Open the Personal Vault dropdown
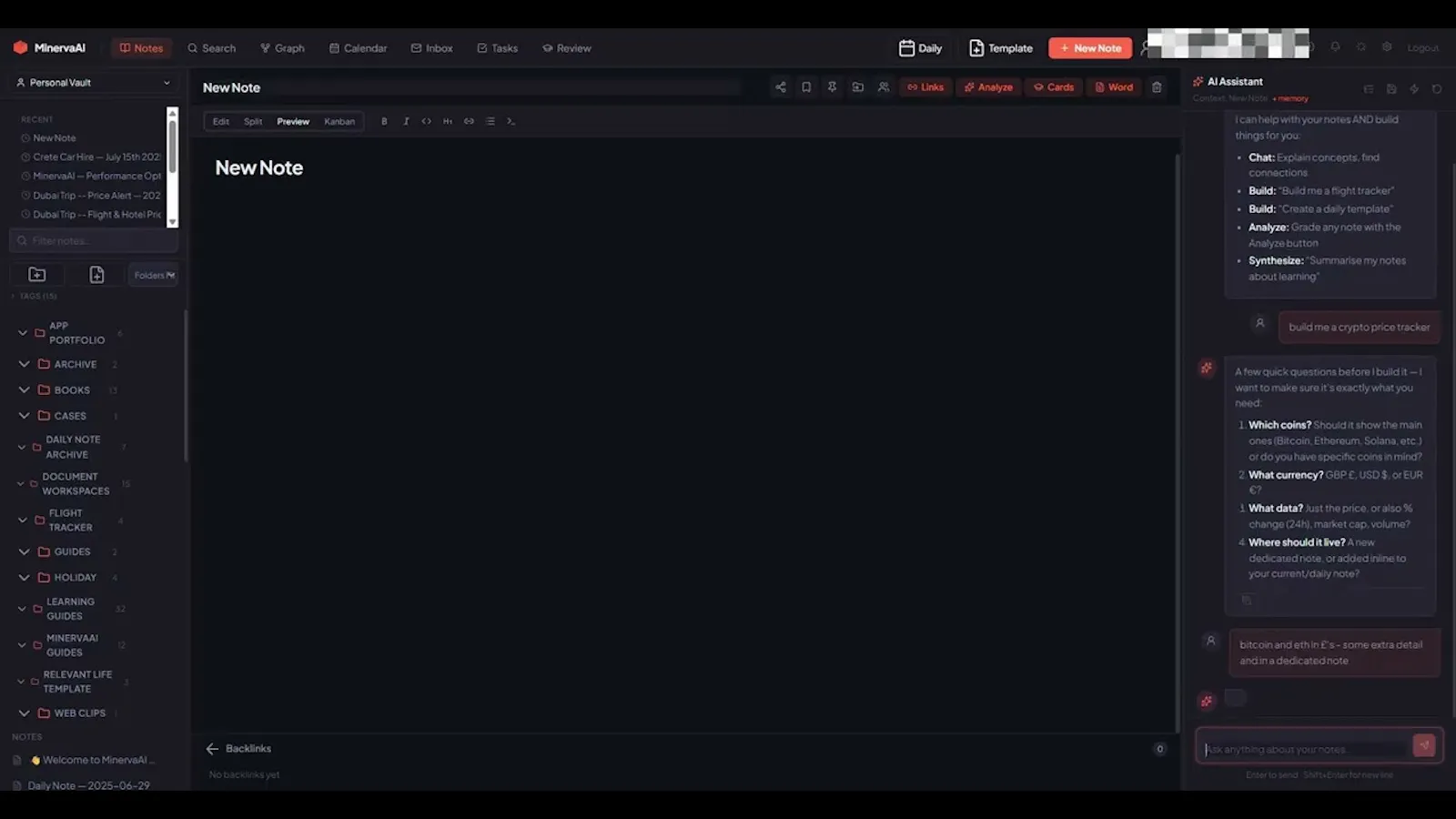Viewport: 1456px width, 819px height. [93, 83]
